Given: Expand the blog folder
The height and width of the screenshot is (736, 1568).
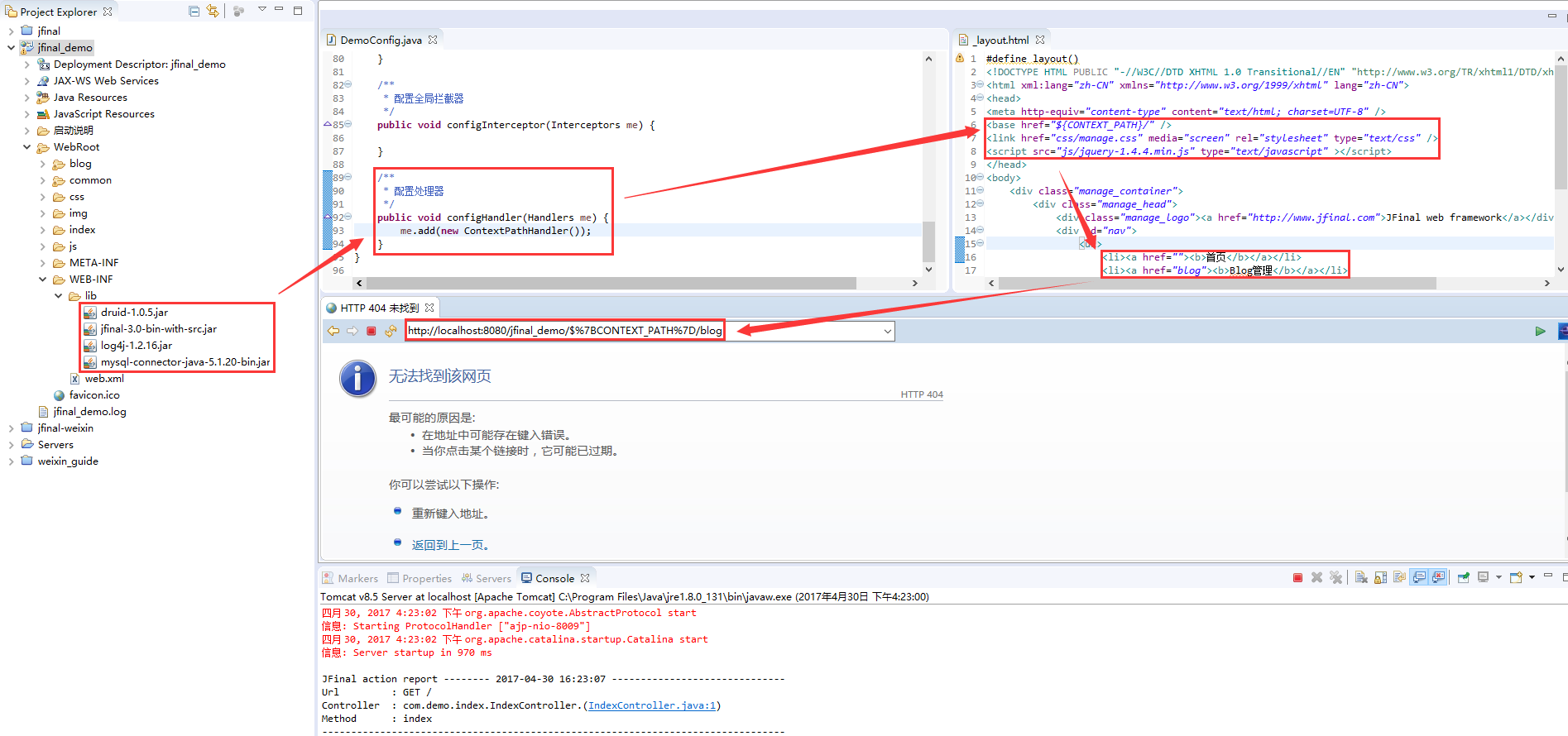Looking at the screenshot, I should [x=42, y=164].
